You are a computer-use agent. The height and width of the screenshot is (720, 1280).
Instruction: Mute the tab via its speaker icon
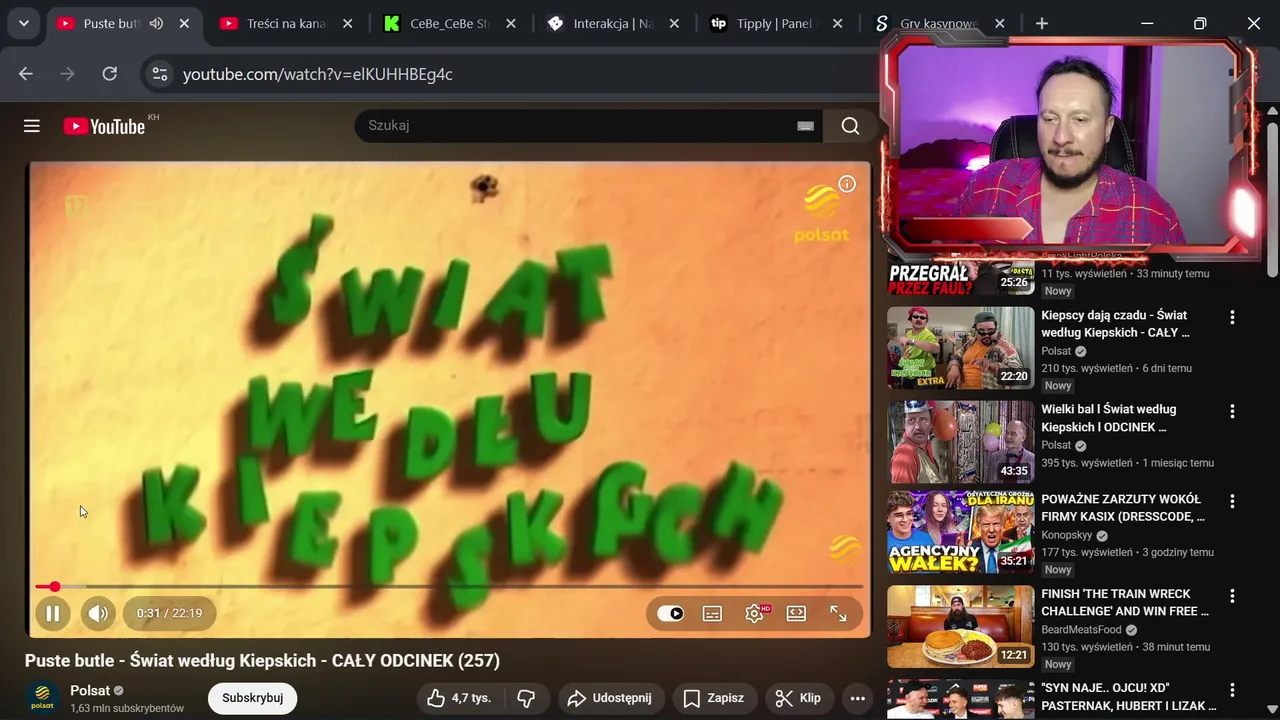tap(156, 23)
